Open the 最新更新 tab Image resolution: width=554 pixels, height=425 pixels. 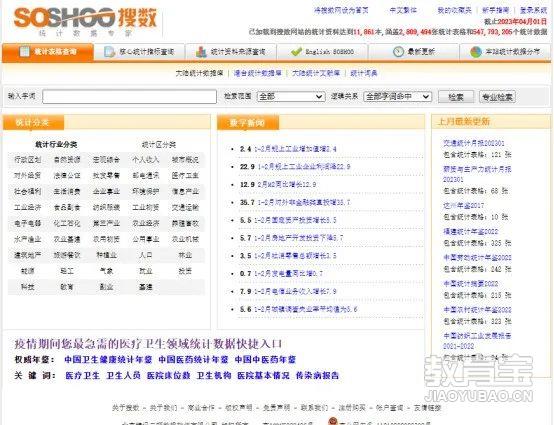(x=414, y=52)
